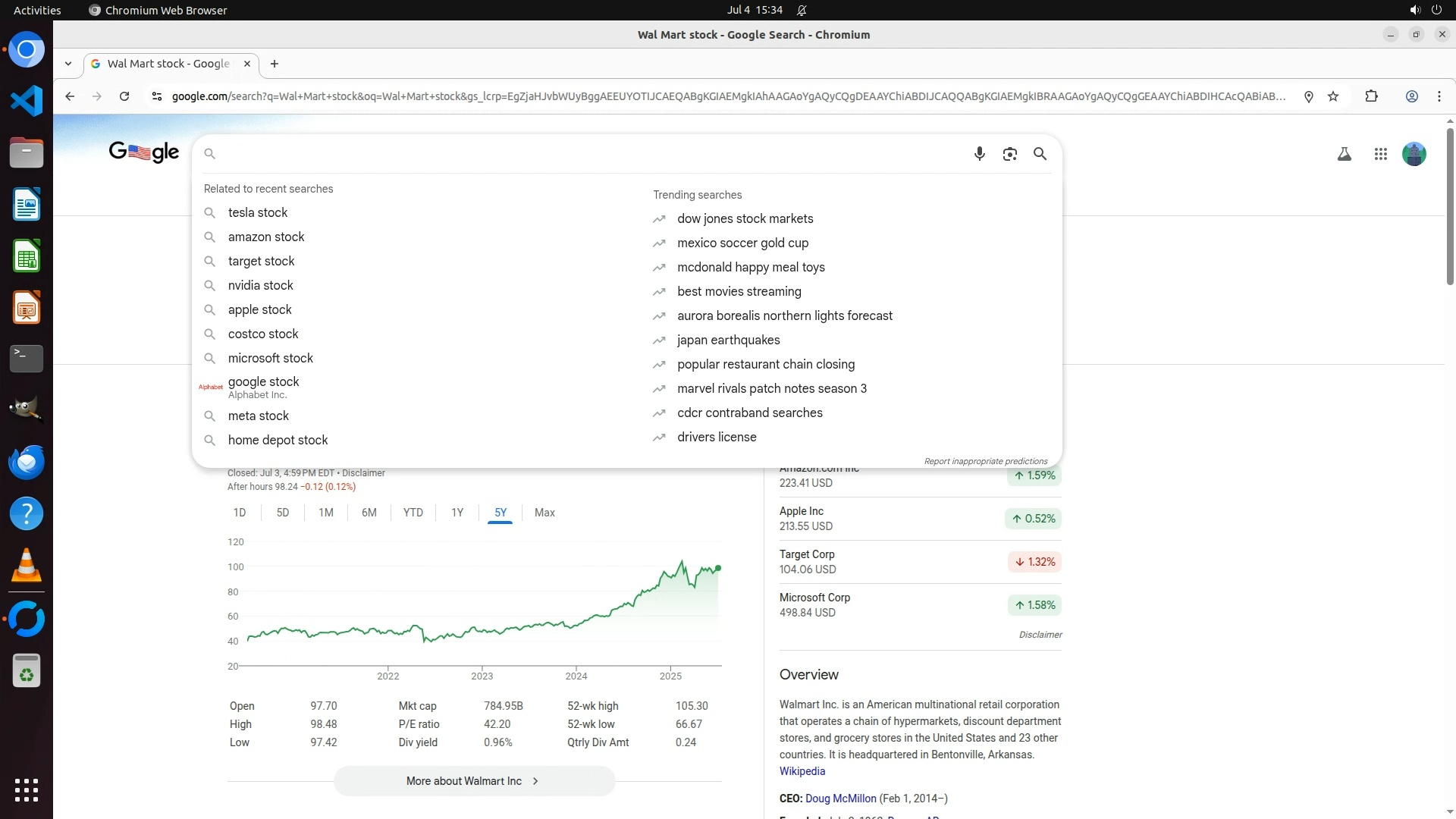Open the Wikipedia link
The height and width of the screenshot is (819, 1456).
pyautogui.click(x=802, y=771)
